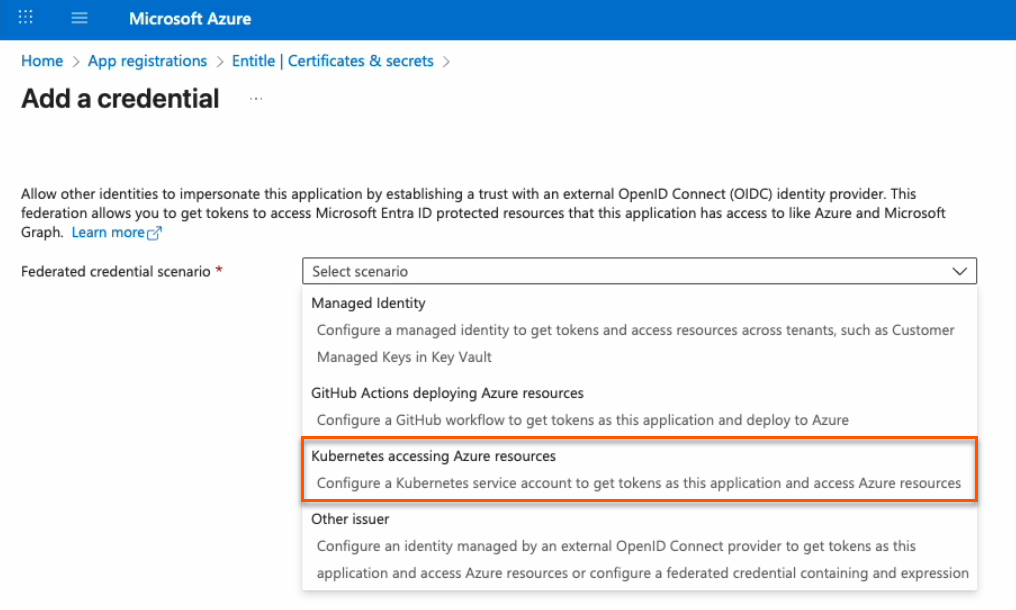
Task: Open the ellipsis menu beside Add a credential
Action: tap(256, 99)
